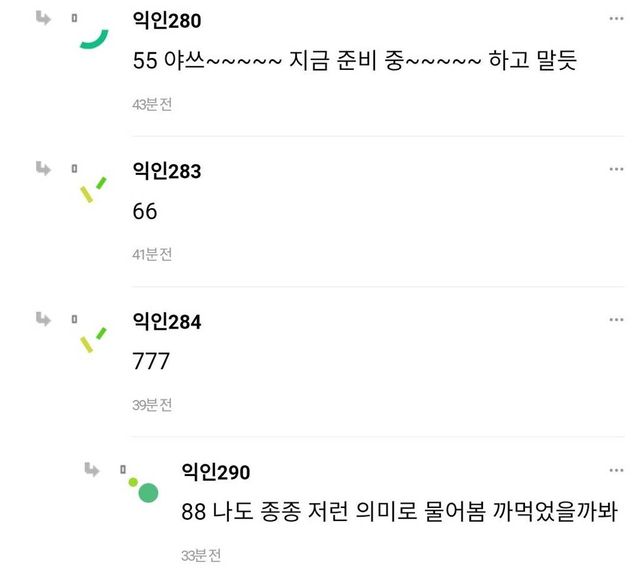Click 익인280's green arc profile avatar
640x576 pixels.
coord(93,34)
